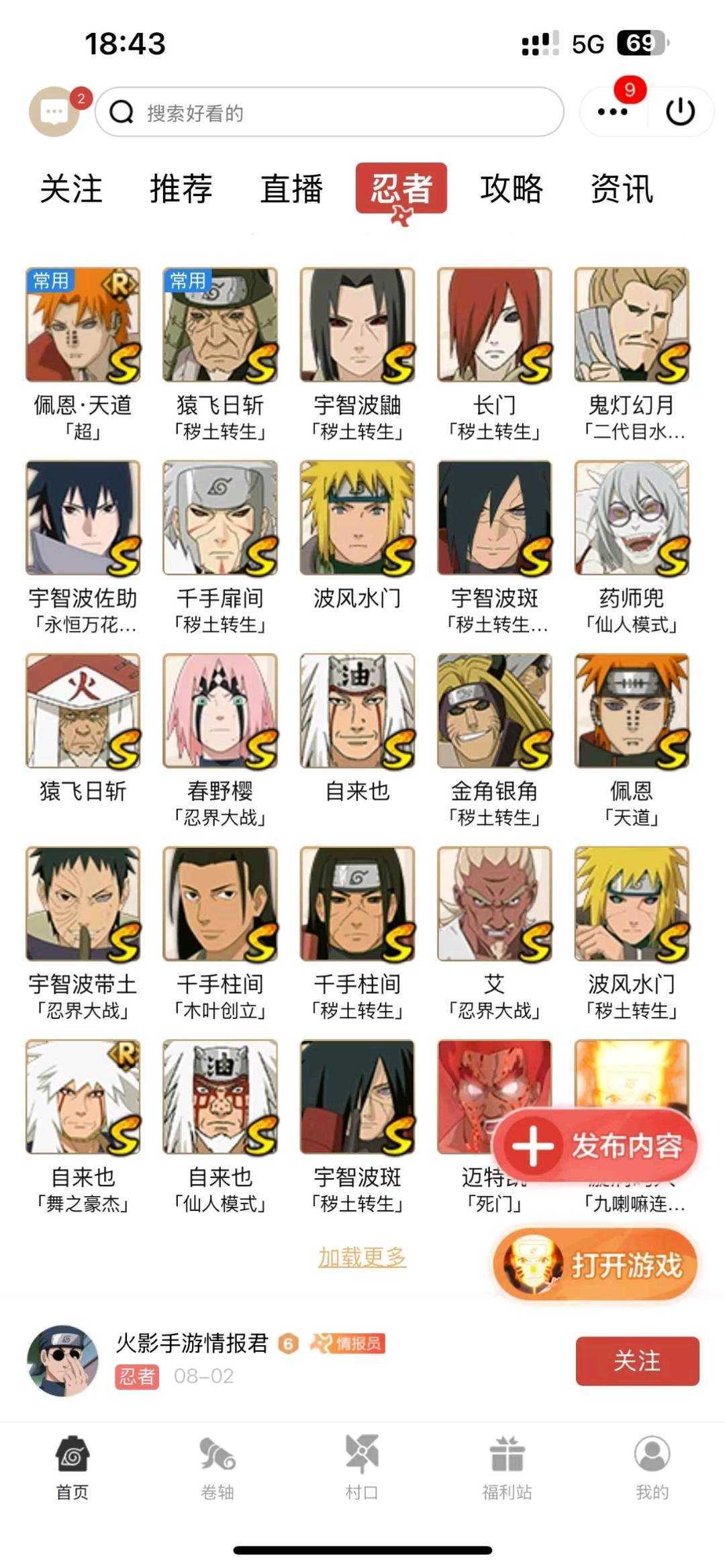Tap the power icon at top right

coord(680,112)
